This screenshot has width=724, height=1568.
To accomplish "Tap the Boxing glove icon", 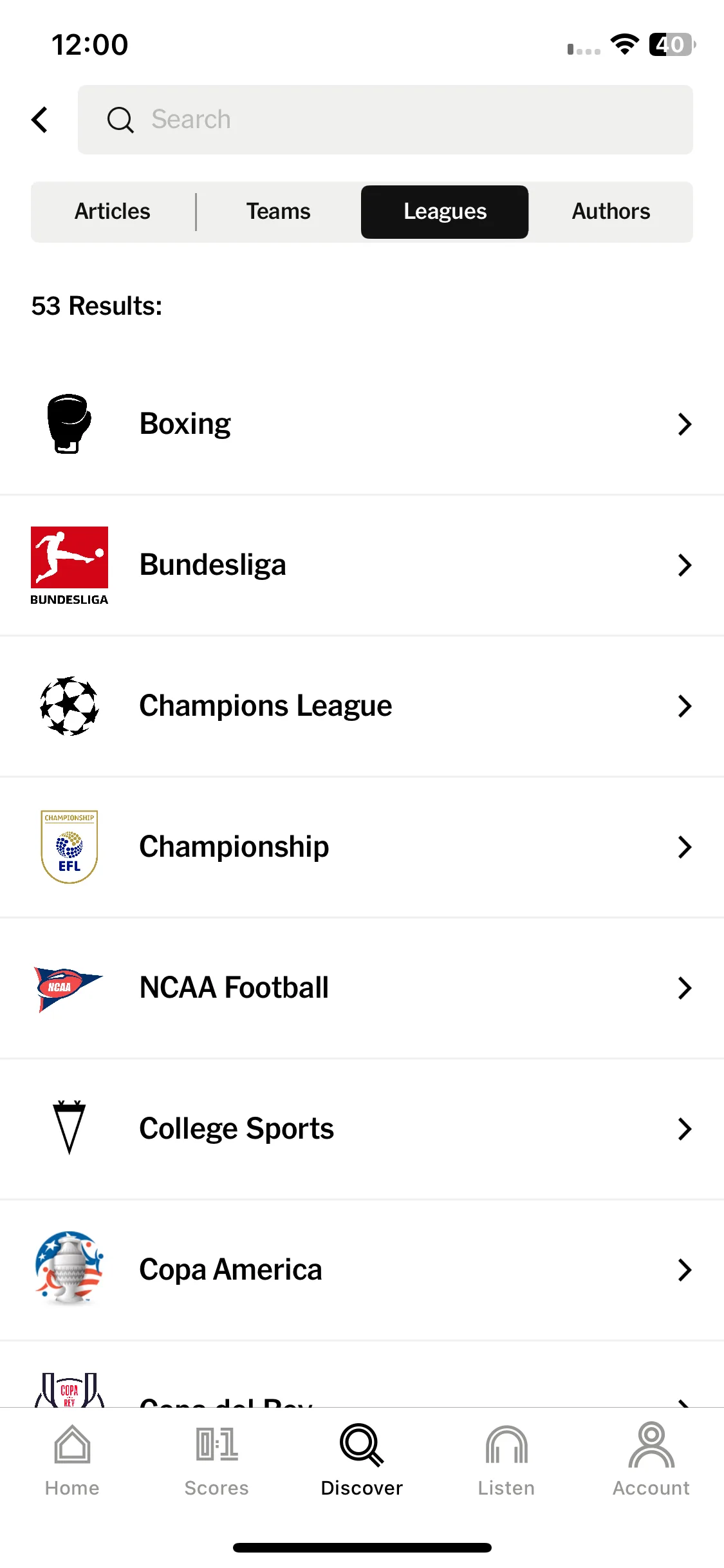I will pos(70,424).
